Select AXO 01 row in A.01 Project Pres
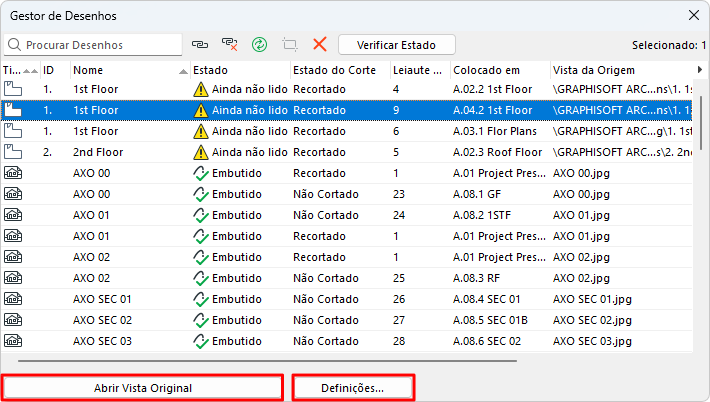 [x=347, y=236]
